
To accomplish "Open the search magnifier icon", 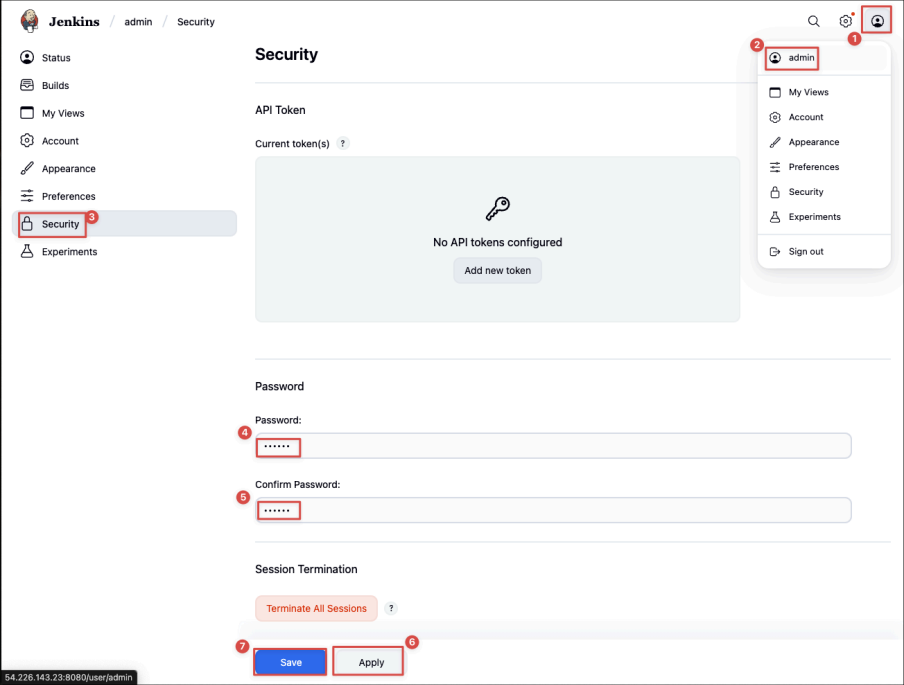I will click(x=813, y=21).
